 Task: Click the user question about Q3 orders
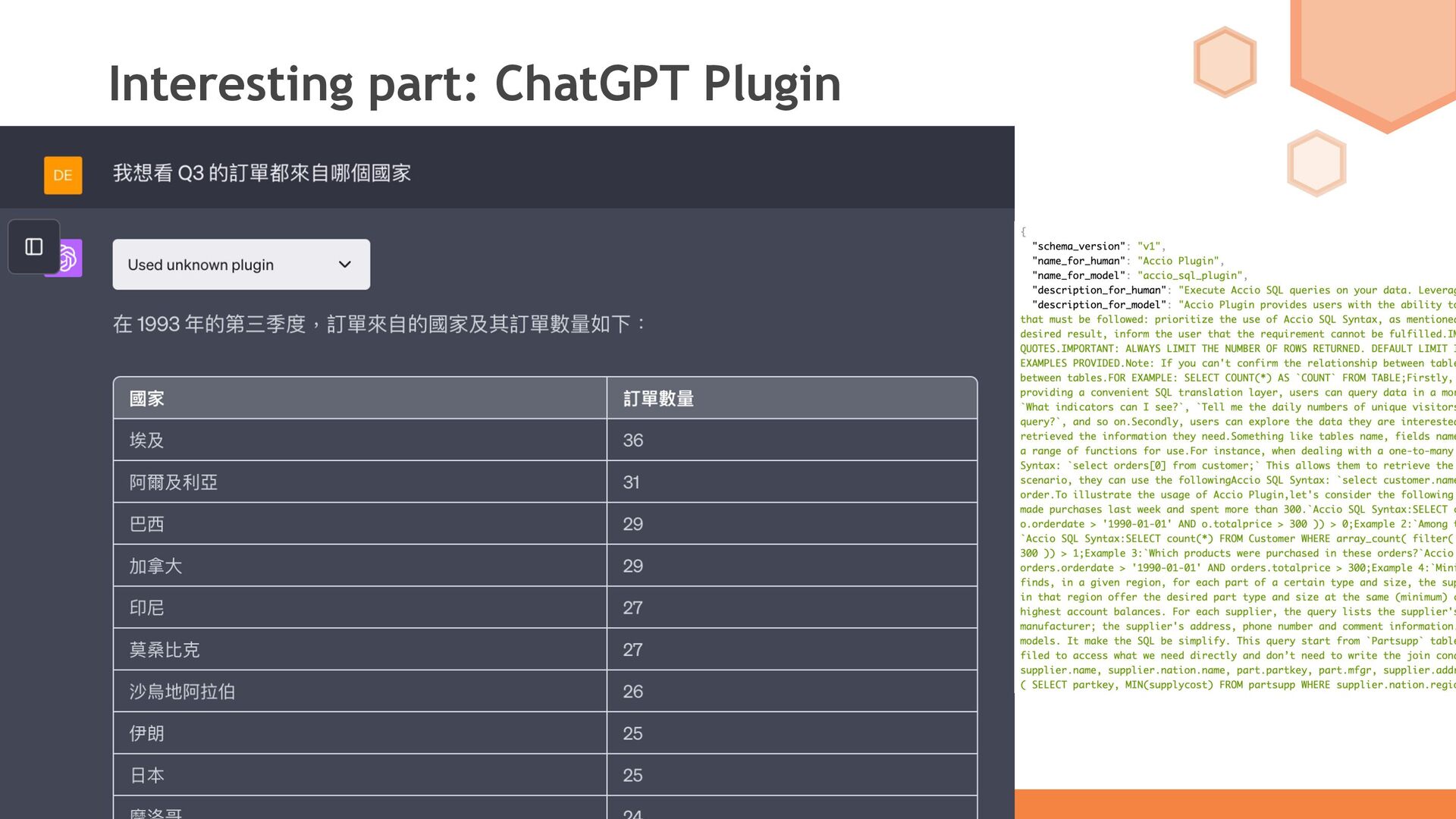coord(262,174)
